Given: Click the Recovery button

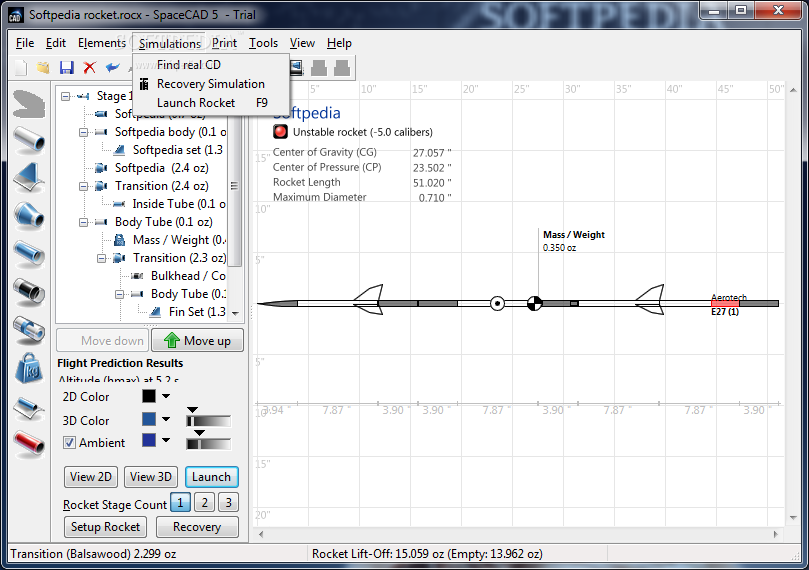Looking at the screenshot, I should (x=197, y=527).
